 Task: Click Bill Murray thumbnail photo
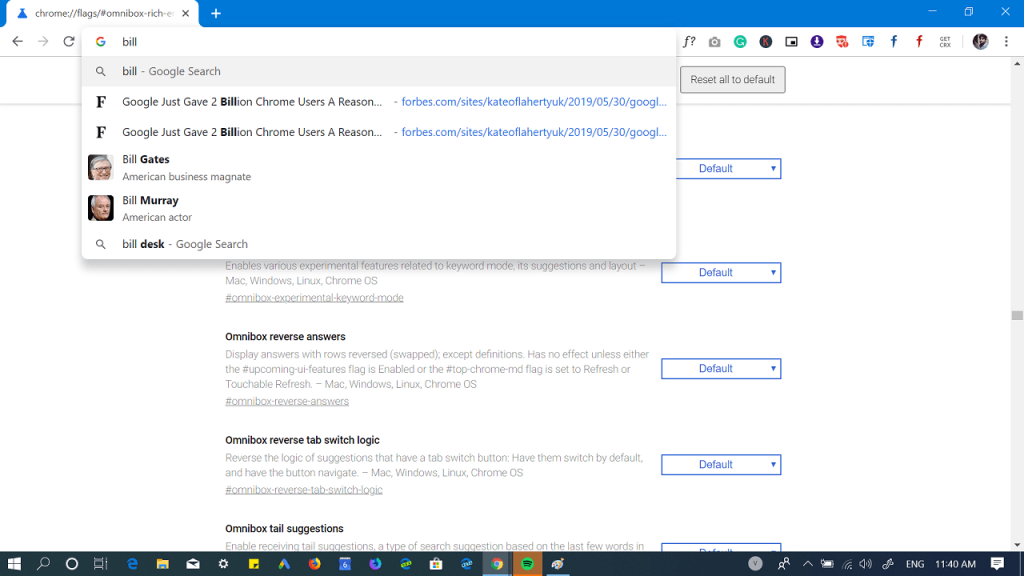(x=101, y=208)
